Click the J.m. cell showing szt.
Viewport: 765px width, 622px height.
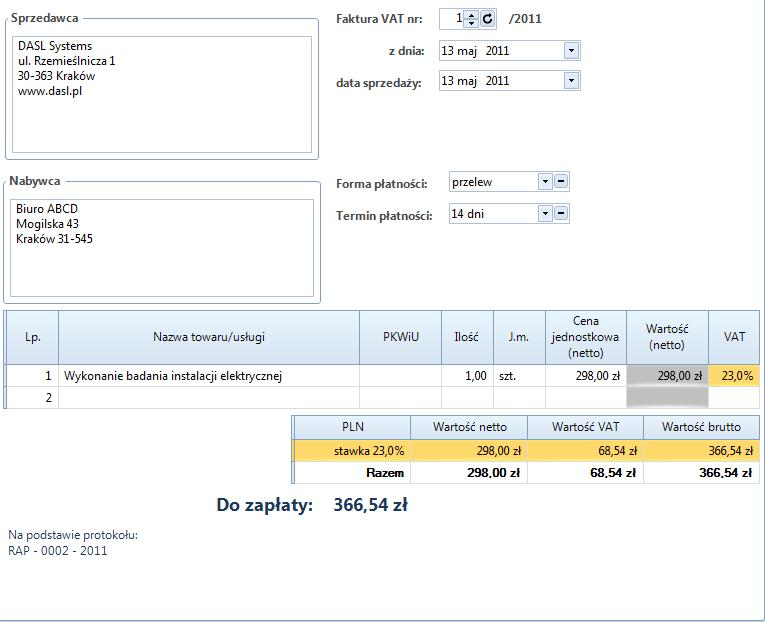click(518, 376)
